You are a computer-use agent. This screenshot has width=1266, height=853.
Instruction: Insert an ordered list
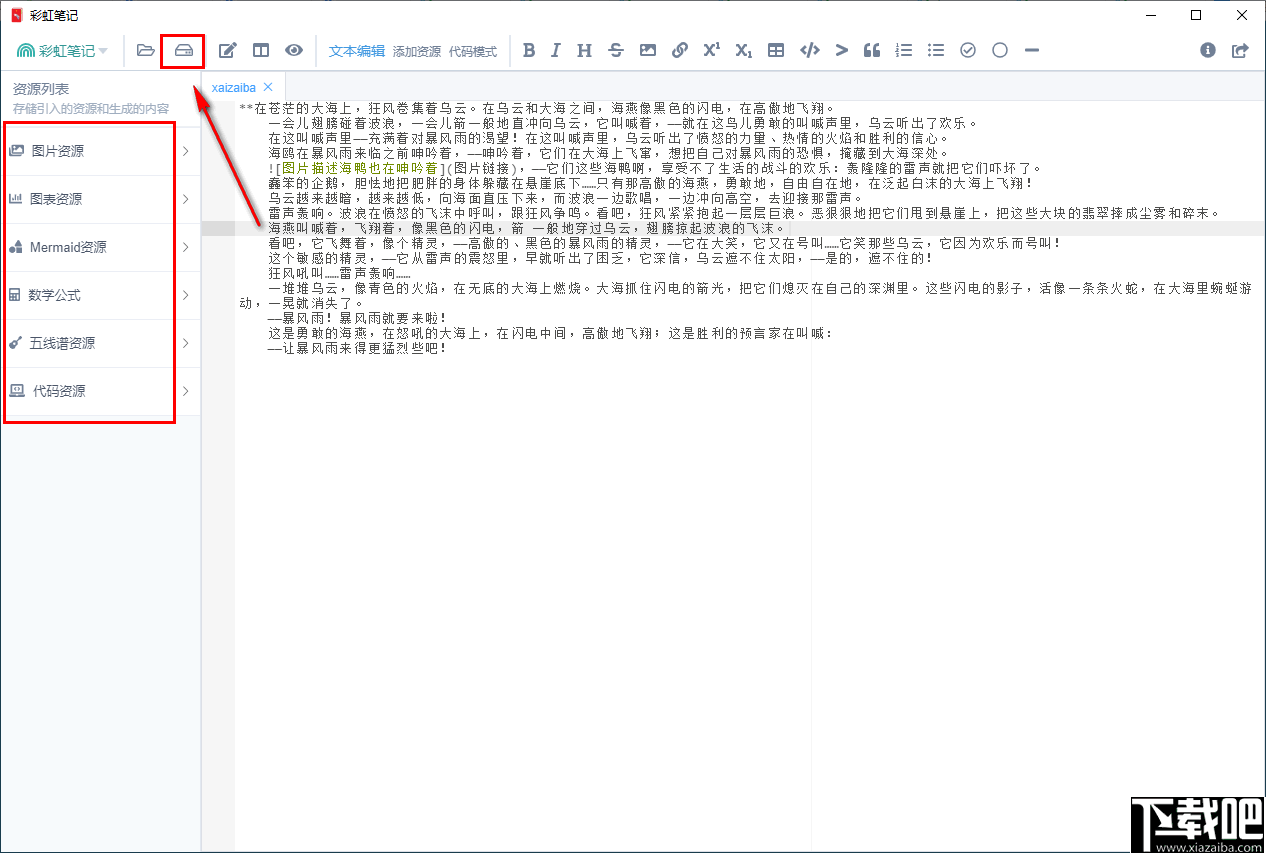904,50
